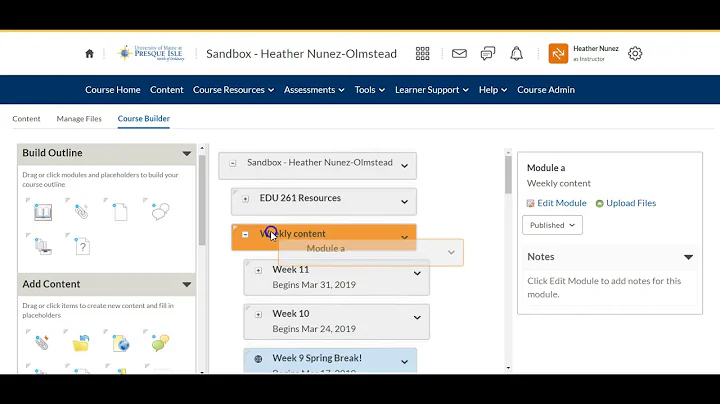
Task: Go to the home page via house icon
Action: [90, 54]
